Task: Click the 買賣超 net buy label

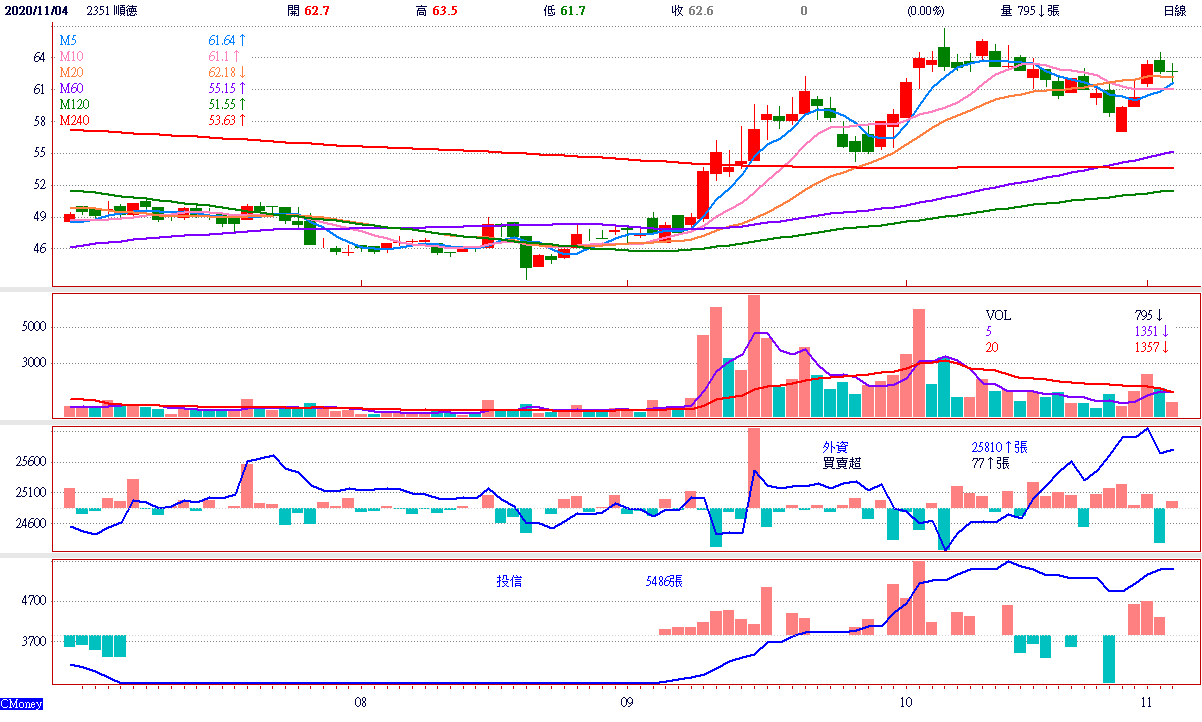Action: coord(841,463)
